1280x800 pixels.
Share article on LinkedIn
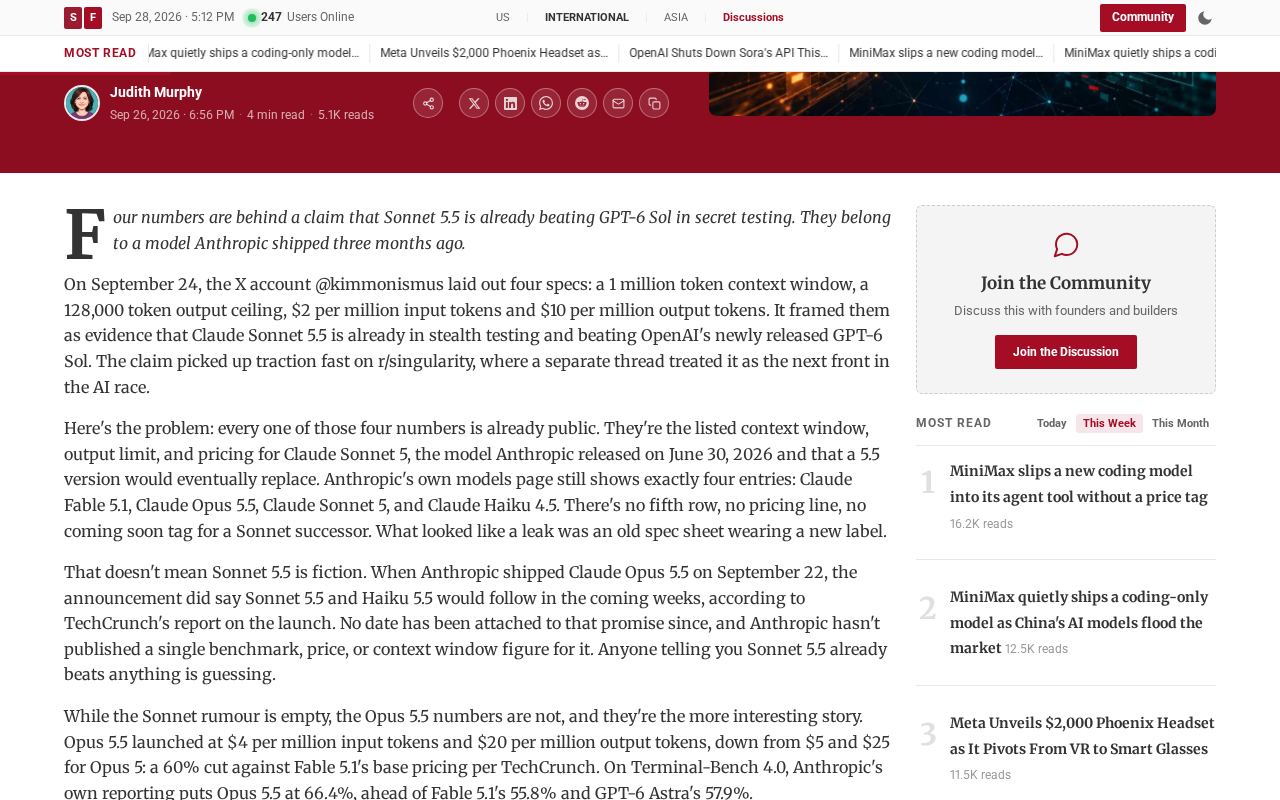[x=510, y=103]
